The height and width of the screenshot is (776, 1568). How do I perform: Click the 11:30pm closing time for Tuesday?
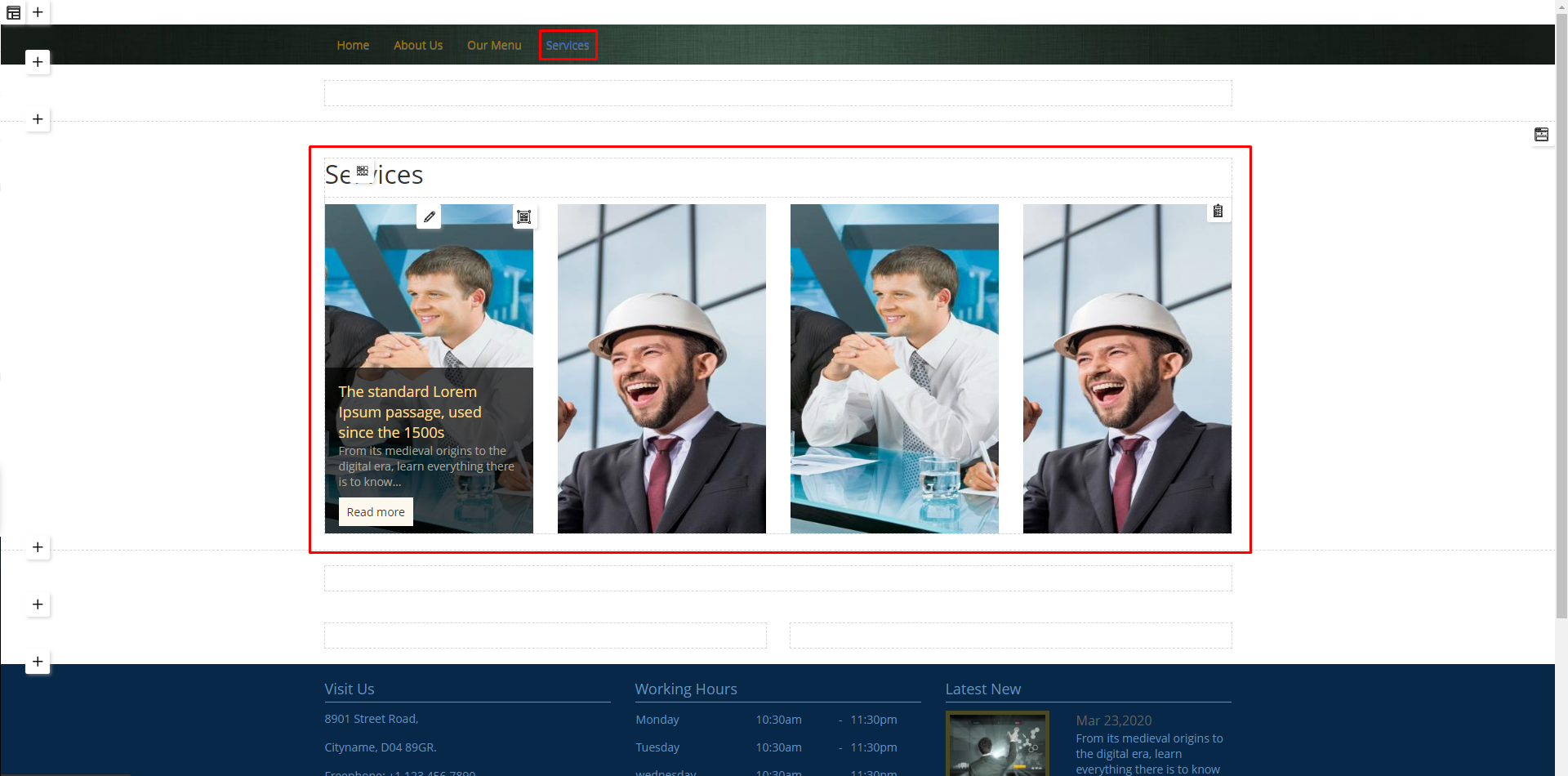tap(874, 747)
